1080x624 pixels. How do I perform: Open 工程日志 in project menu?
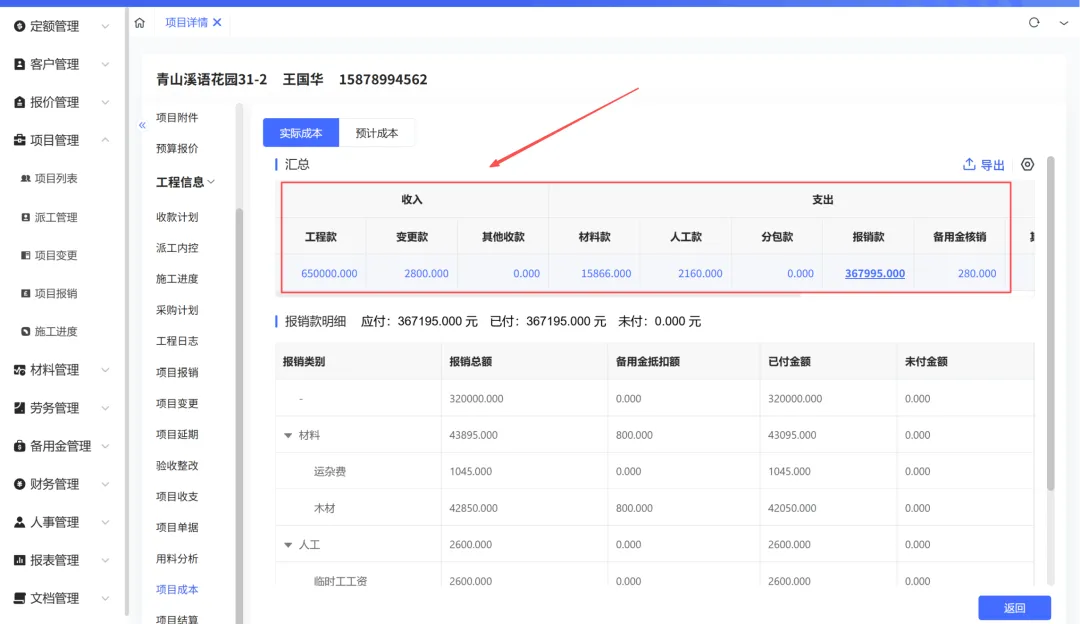[x=177, y=341]
